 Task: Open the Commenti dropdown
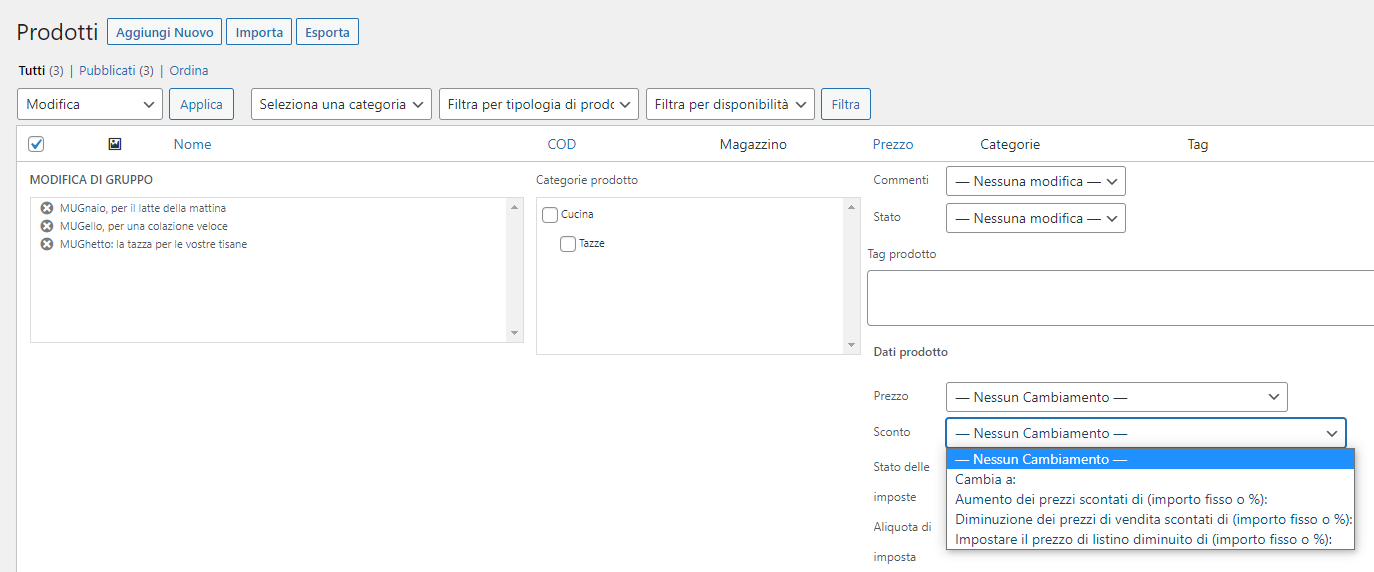pos(1035,181)
